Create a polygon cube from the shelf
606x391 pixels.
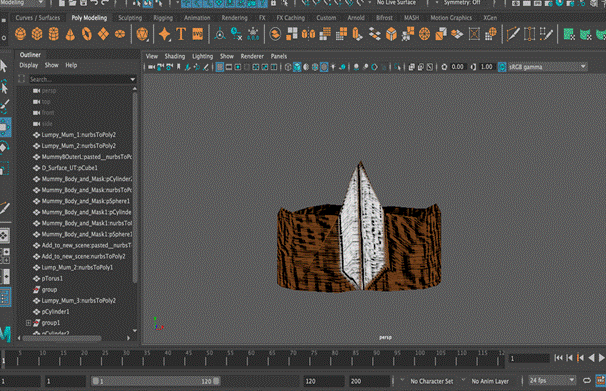[x=37, y=34]
